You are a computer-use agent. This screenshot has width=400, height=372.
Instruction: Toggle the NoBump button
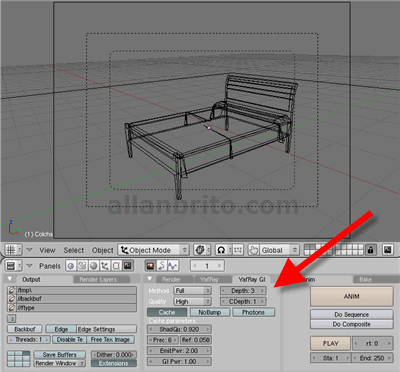(x=210, y=312)
